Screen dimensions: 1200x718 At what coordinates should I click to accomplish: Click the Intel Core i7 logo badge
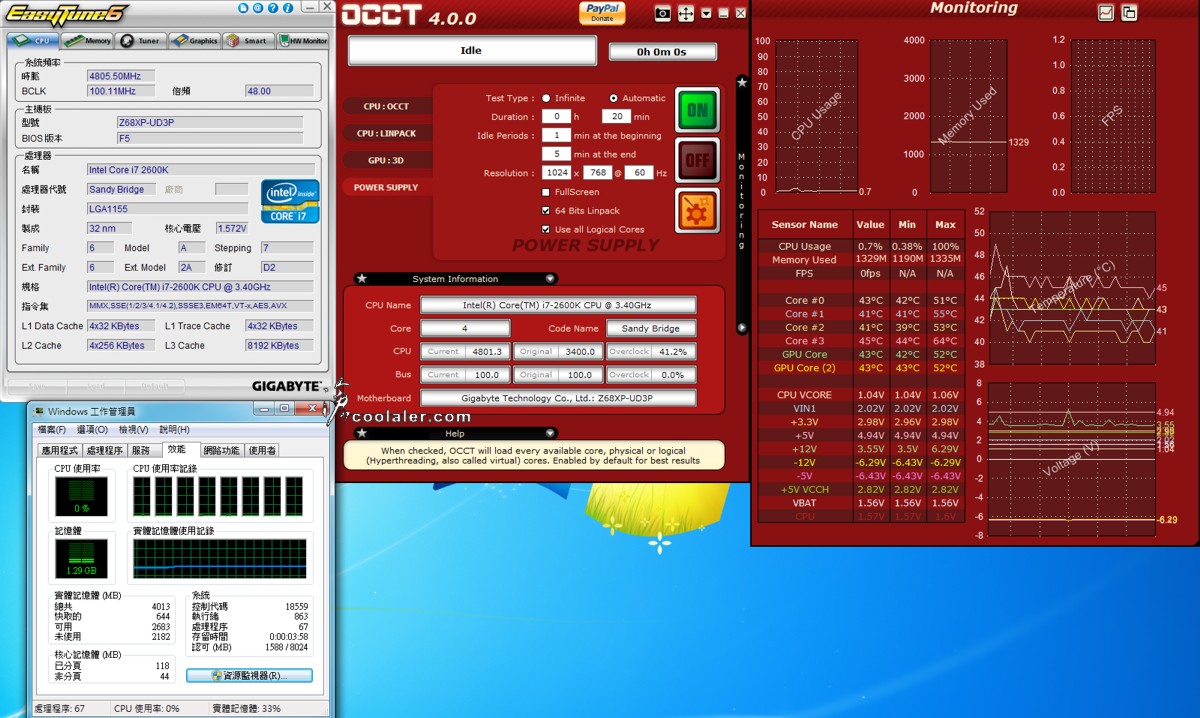tap(290, 201)
